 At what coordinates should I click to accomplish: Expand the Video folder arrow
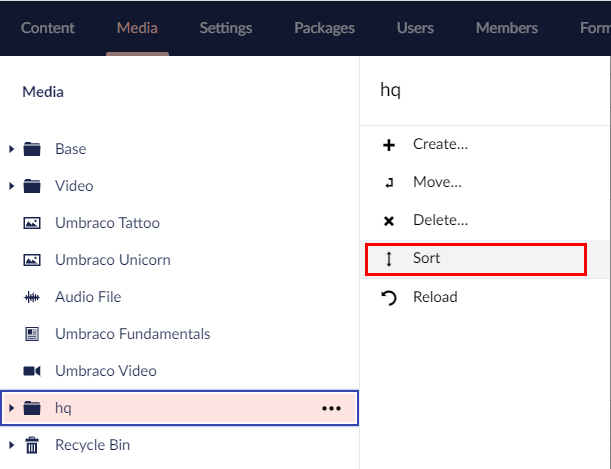coord(12,186)
